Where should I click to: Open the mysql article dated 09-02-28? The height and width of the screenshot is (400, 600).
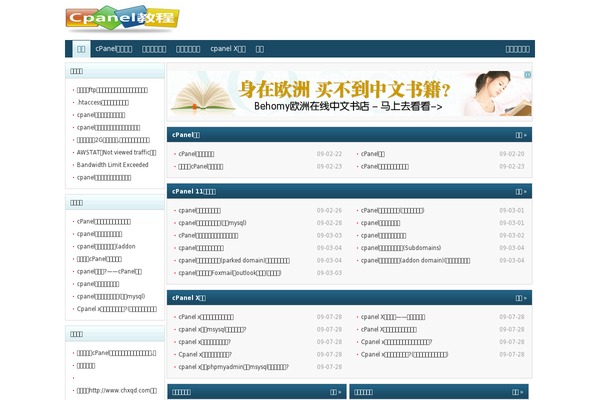point(212,223)
